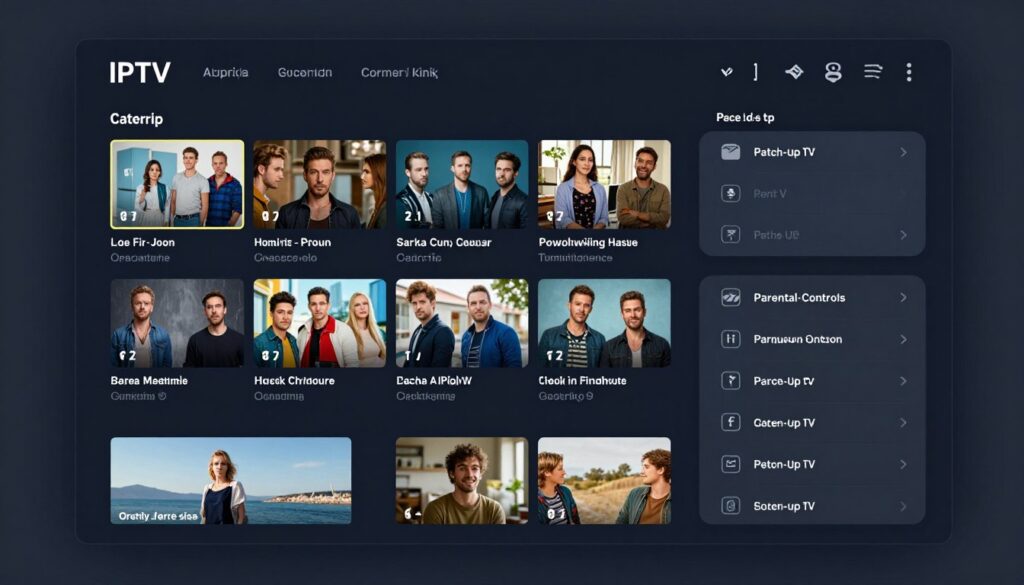Select the Barea Meatimie thumbnail
Viewport: 1024px width, 585px height.
[177, 323]
